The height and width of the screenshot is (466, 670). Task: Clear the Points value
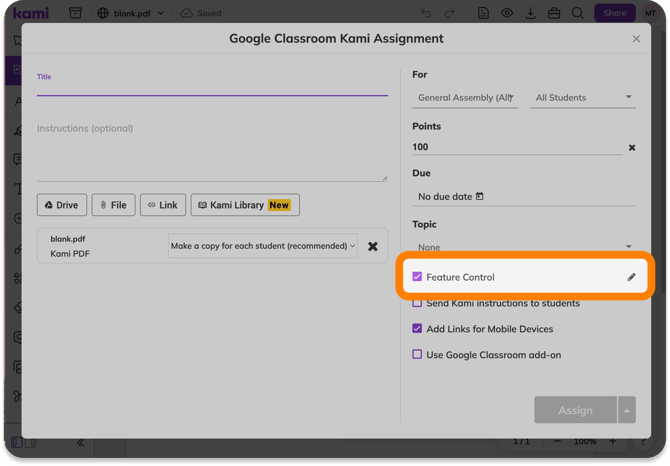click(x=632, y=148)
